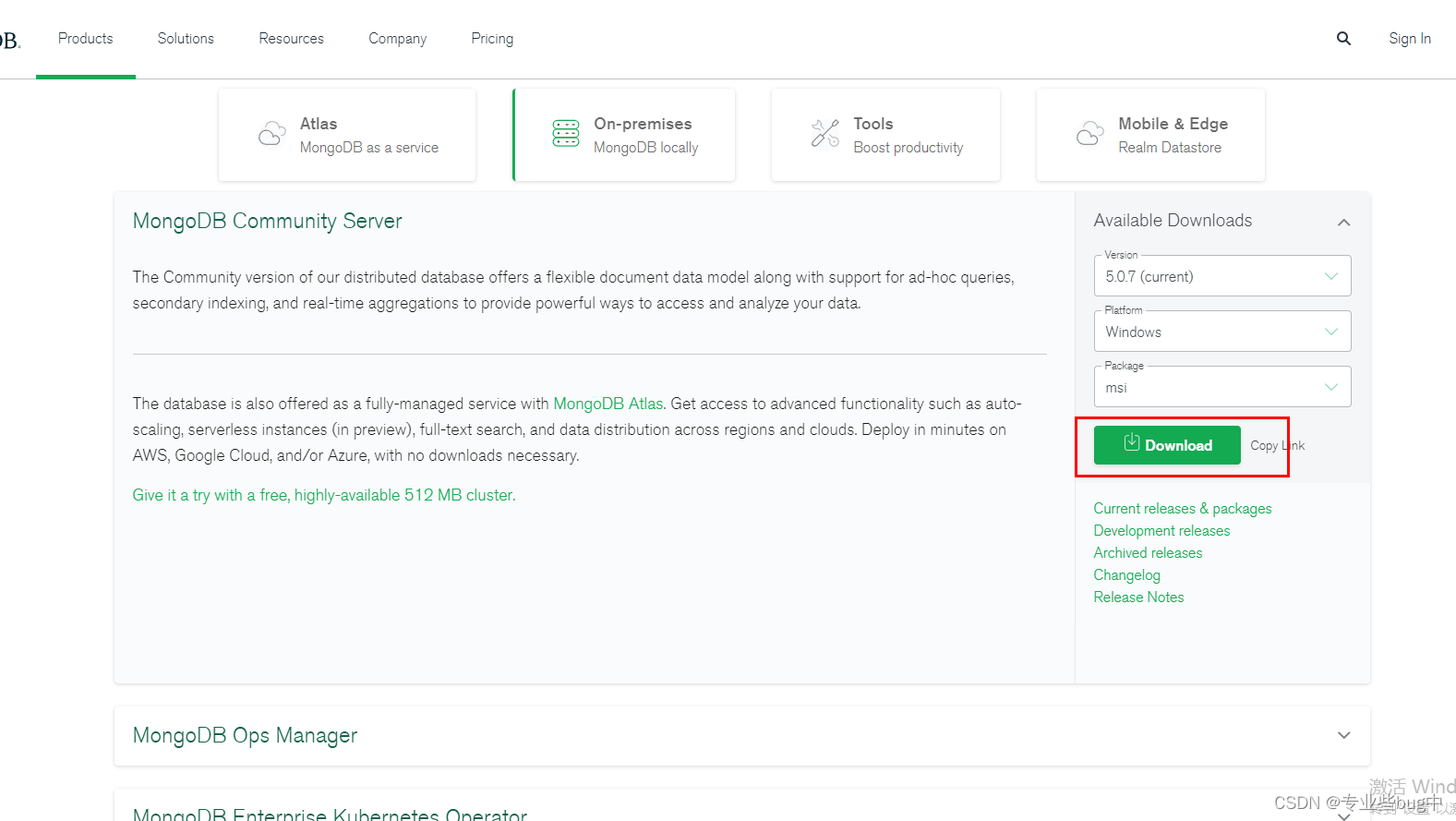Open Current releases & packages link
Viewport: 1456px width, 821px height.
[1183, 509]
